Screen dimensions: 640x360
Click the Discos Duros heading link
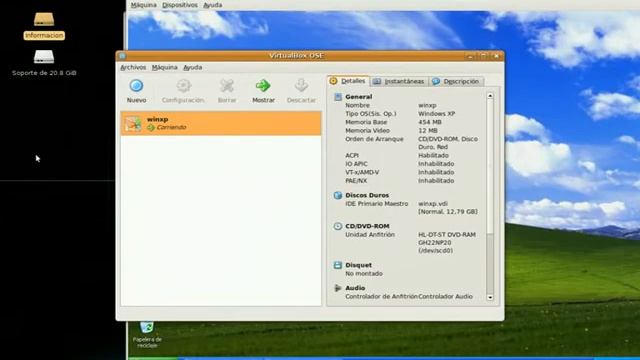[367, 195]
